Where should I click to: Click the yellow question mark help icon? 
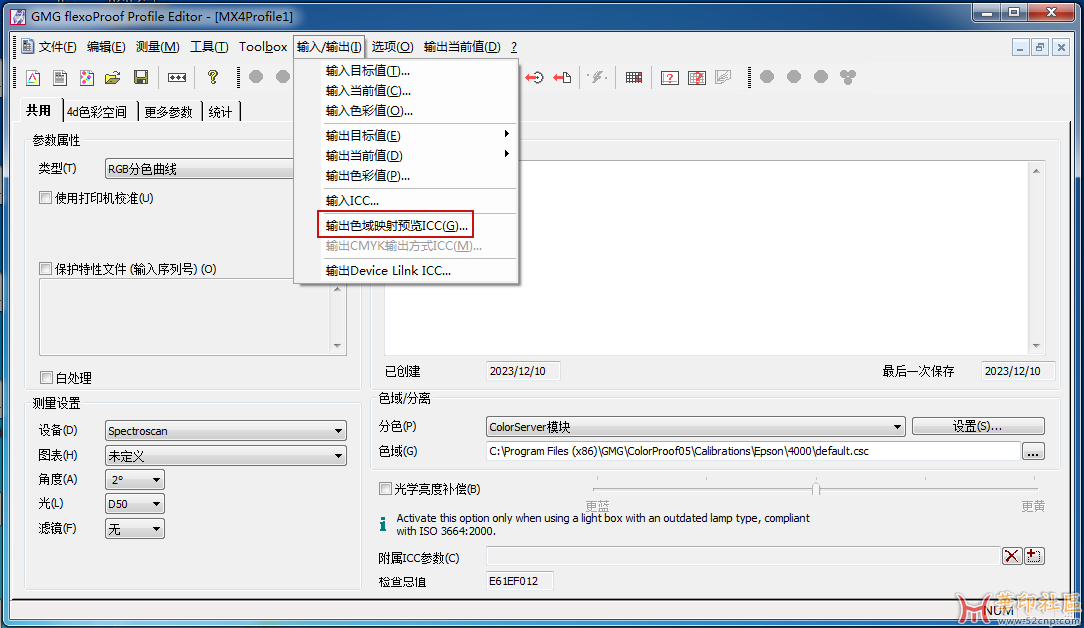pyautogui.click(x=213, y=77)
